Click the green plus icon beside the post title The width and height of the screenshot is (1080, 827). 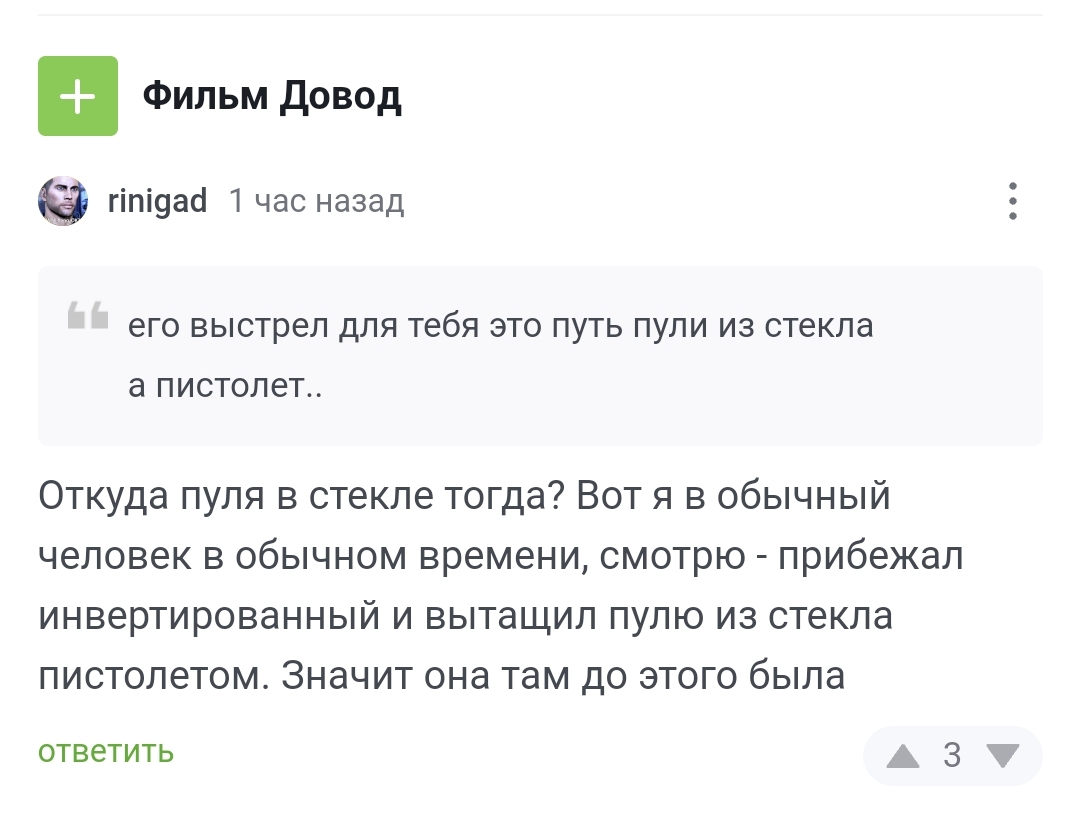click(x=78, y=96)
